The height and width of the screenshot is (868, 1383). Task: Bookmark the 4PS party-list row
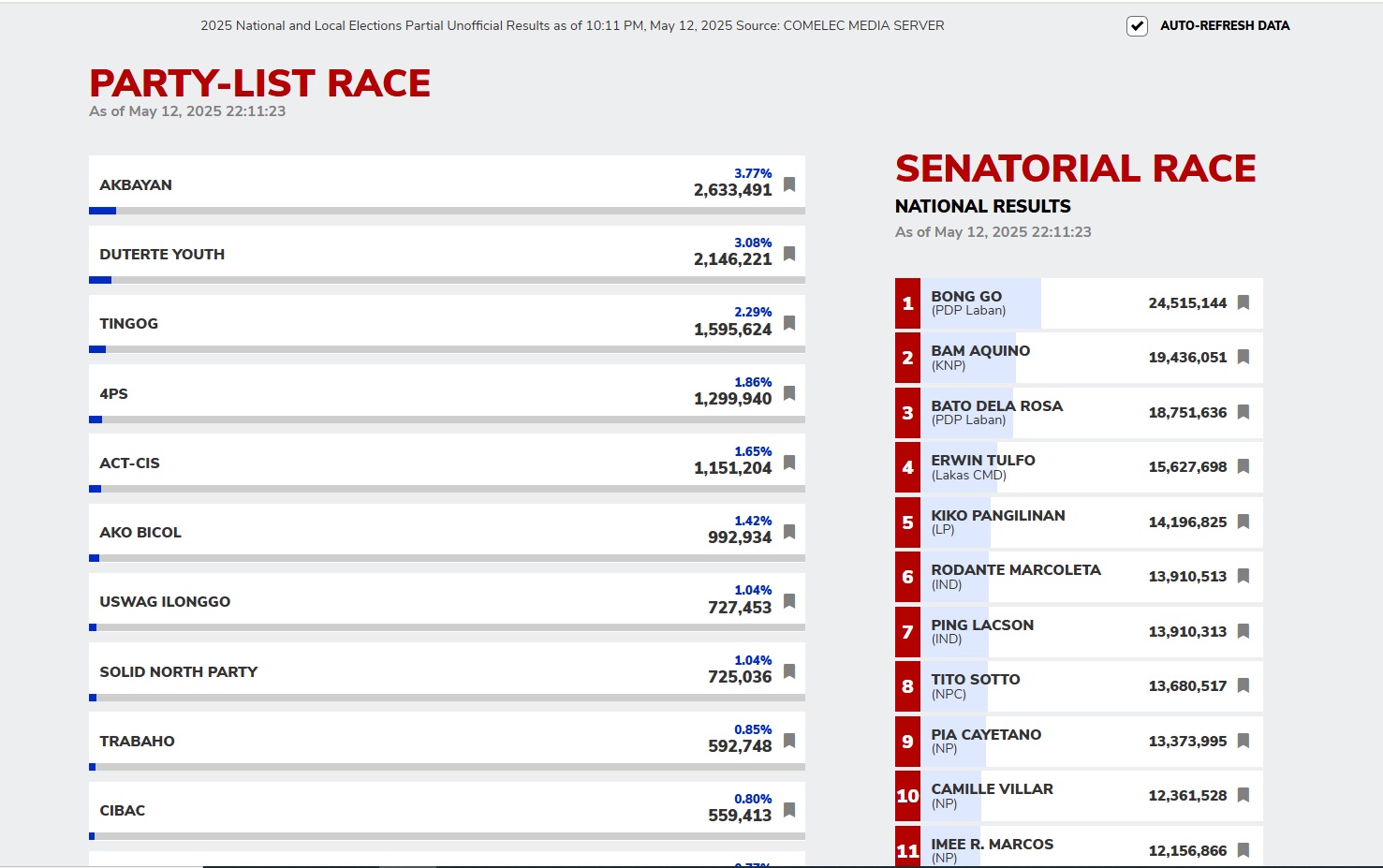point(789,393)
